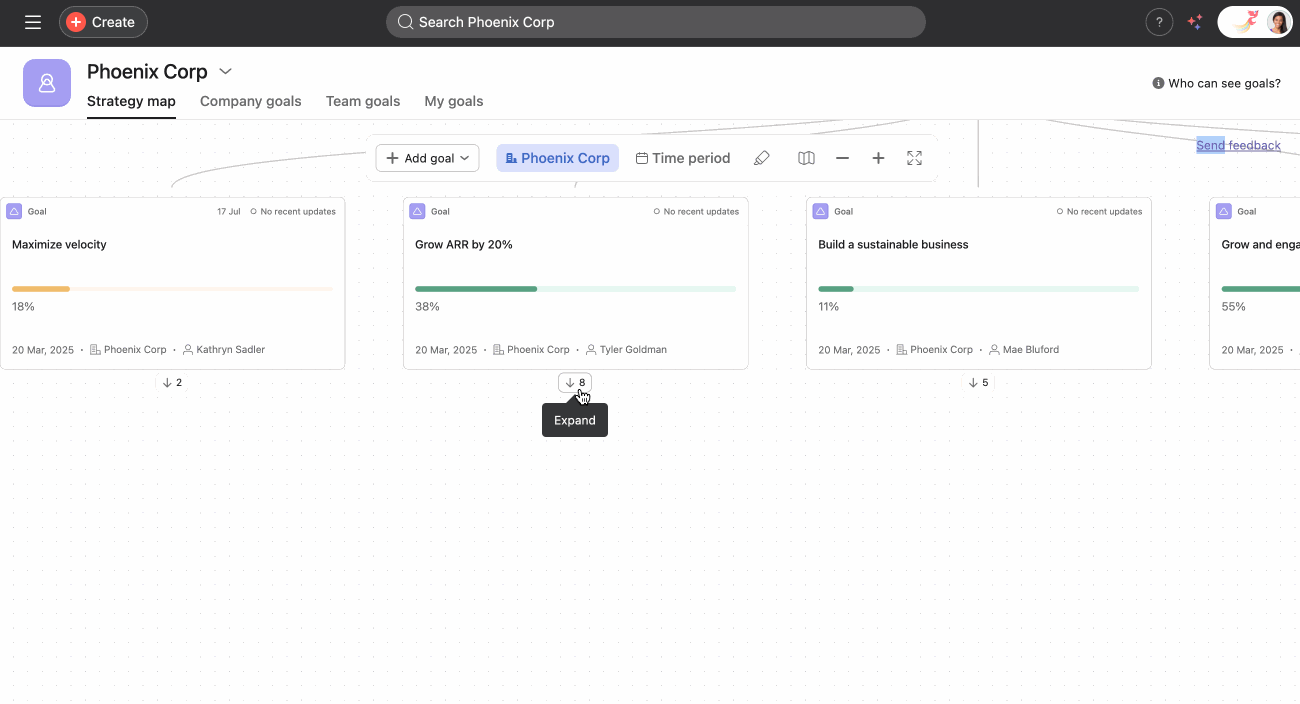This screenshot has width=1300, height=704.
Task: Zoom out with the minus icon
Action: tap(842, 158)
